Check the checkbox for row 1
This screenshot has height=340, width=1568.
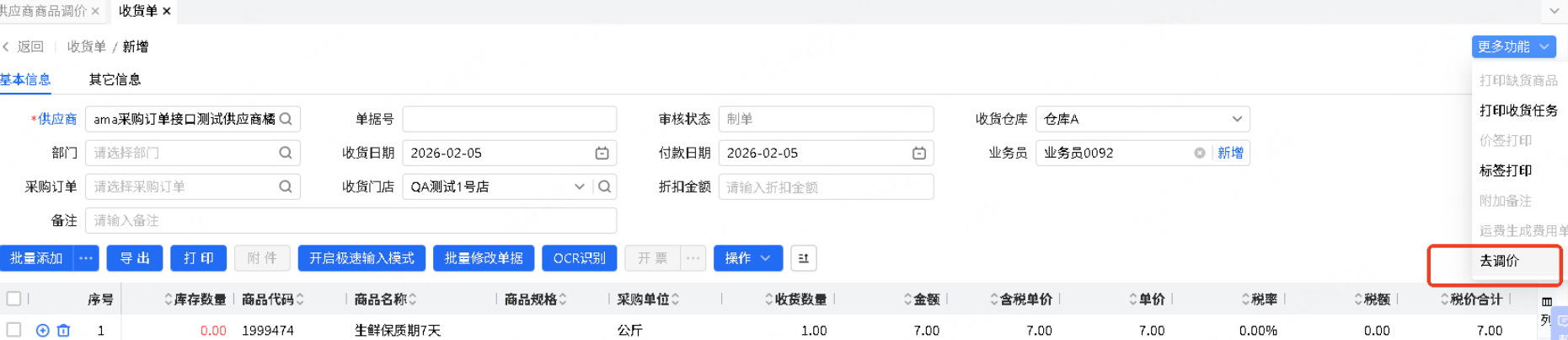(13, 330)
